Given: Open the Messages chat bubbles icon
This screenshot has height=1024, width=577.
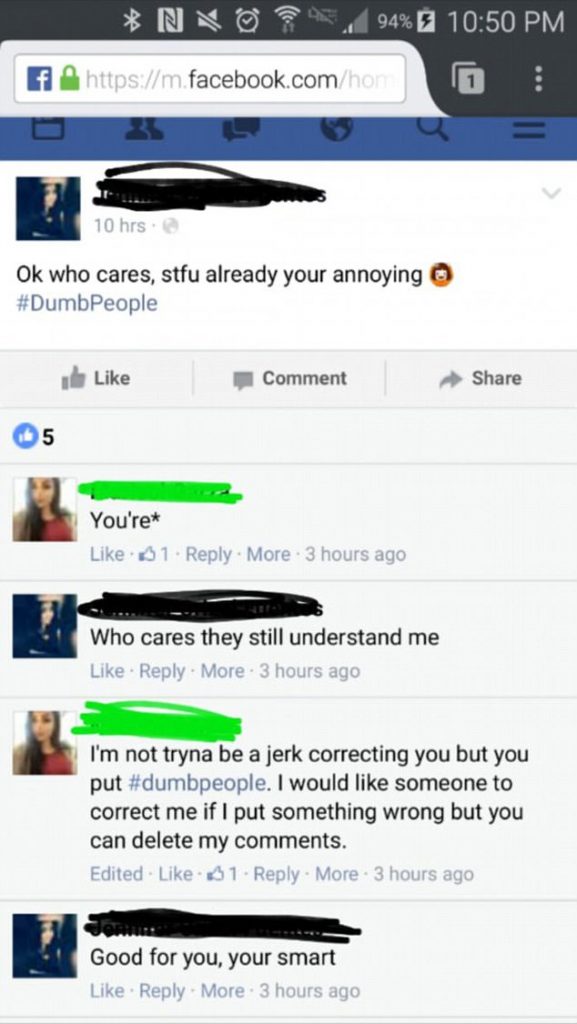Looking at the screenshot, I should tap(240, 129).
